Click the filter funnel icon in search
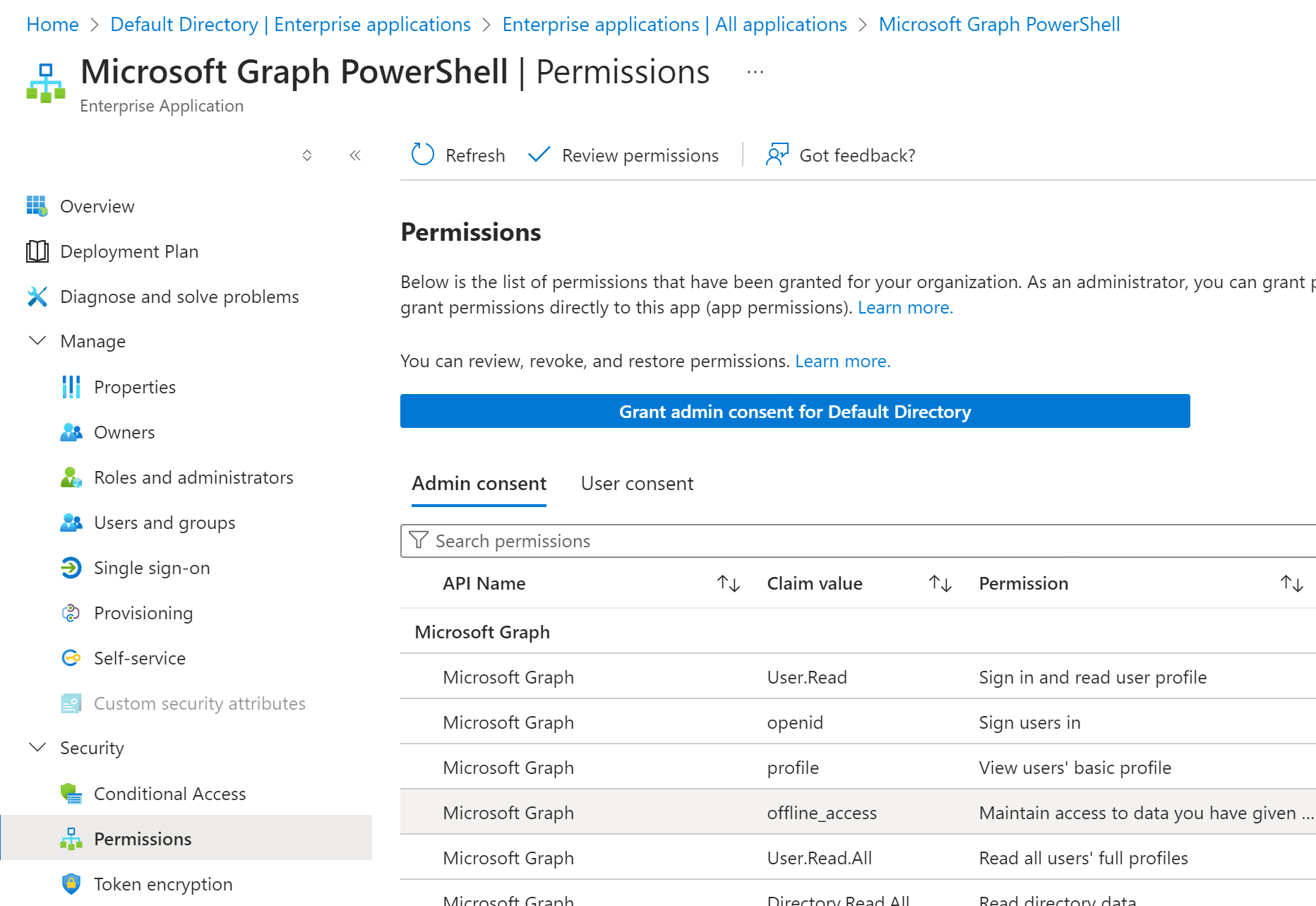Screen dimensions: 1316x906 pos(418,540)
